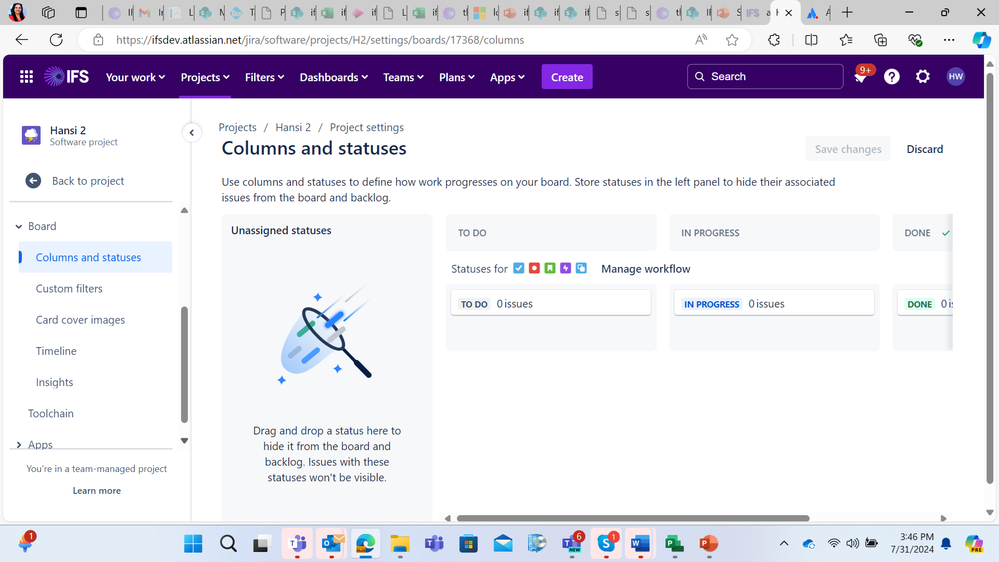Click the sidebar vertical scrollbar thumb

point(185,364)
